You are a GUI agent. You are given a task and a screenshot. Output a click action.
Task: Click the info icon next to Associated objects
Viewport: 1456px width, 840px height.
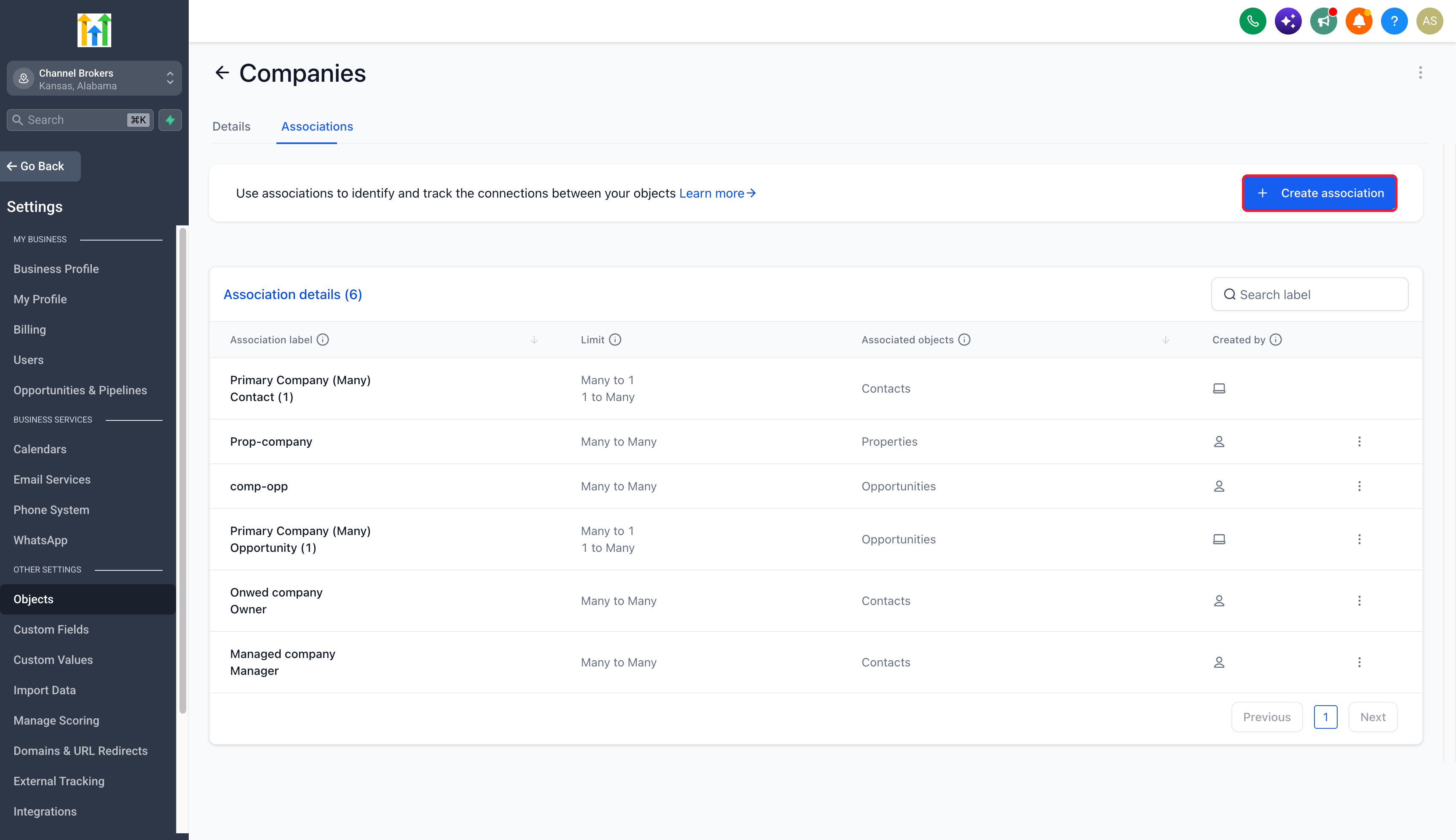(x=964, y=340)
